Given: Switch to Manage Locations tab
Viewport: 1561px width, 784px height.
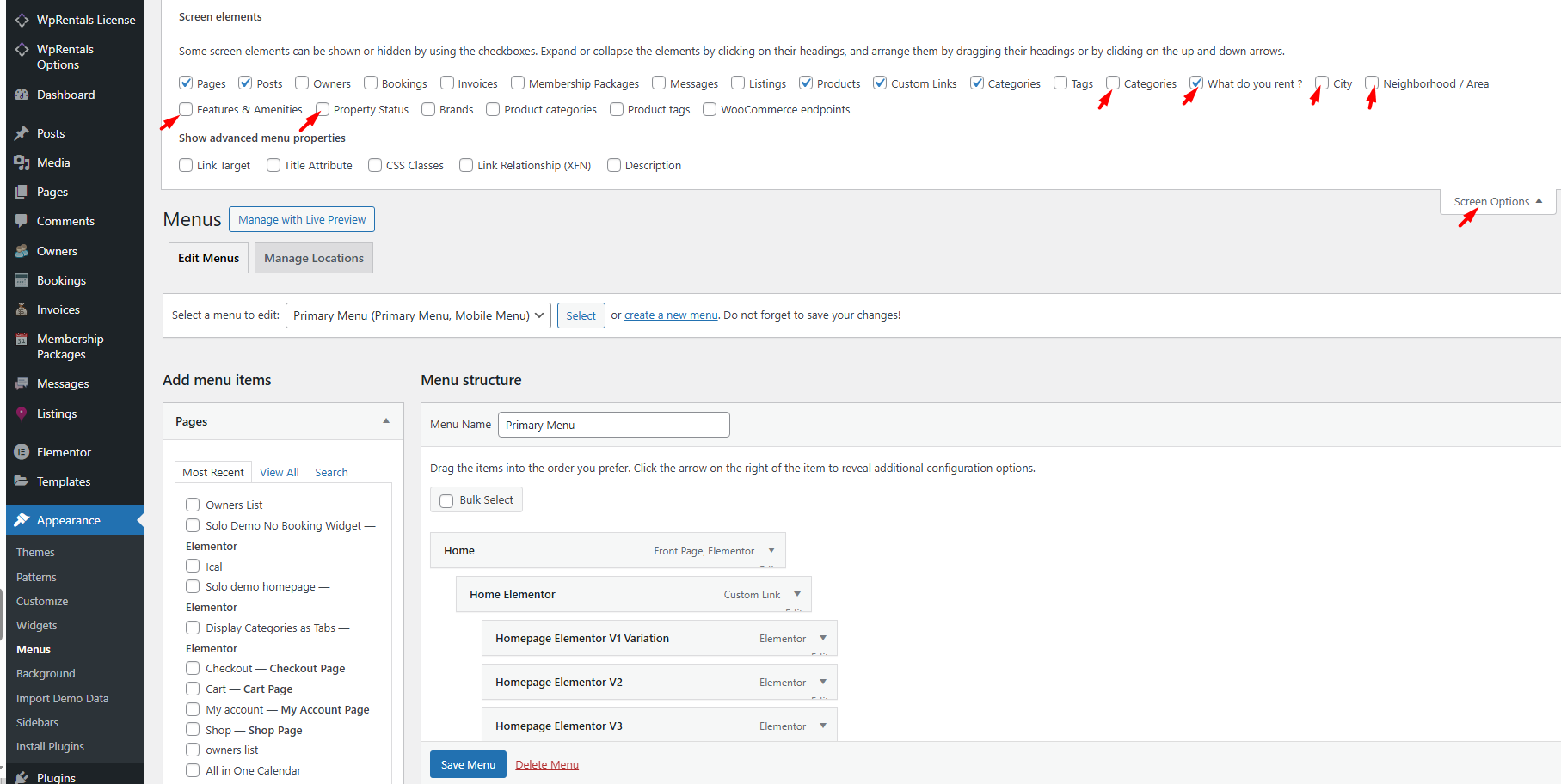Looking at the screenshot, I should (x=313, y=258).
